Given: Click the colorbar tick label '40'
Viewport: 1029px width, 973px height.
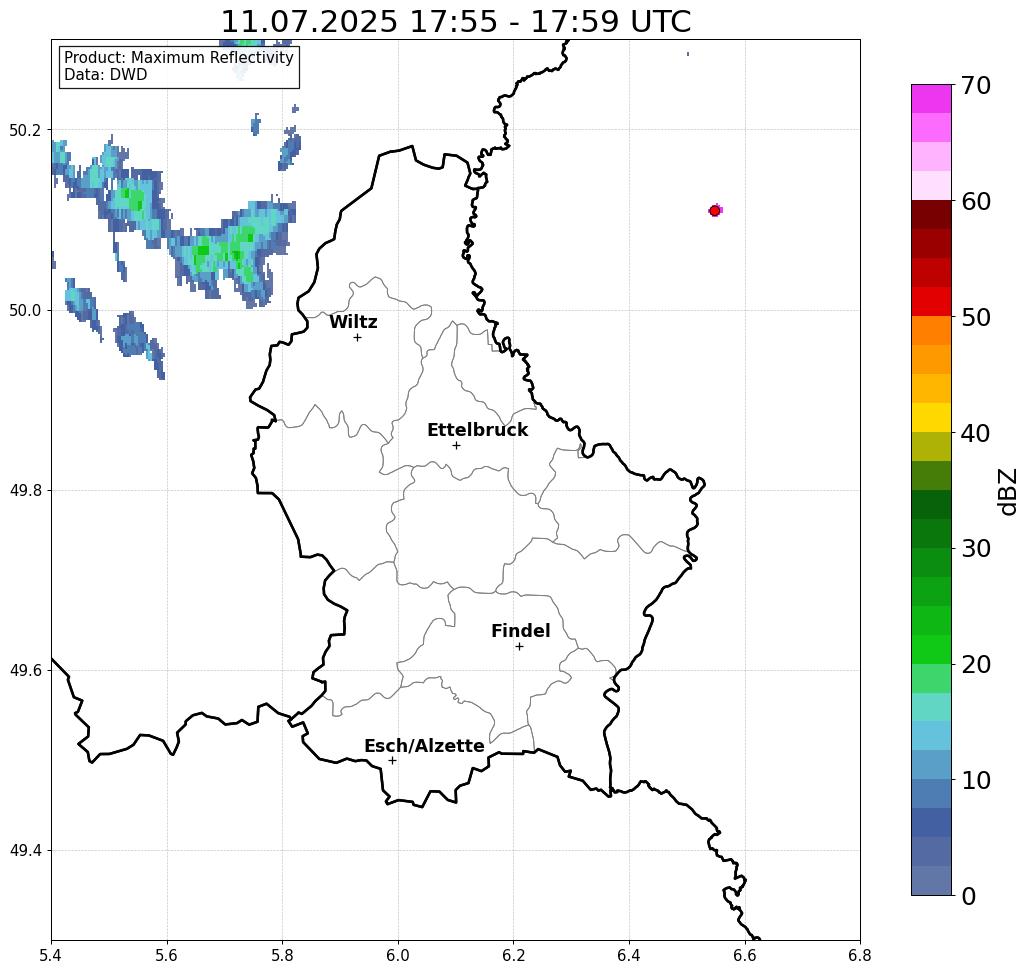Looking at the screenshot, I should click(x=976, y=433).
